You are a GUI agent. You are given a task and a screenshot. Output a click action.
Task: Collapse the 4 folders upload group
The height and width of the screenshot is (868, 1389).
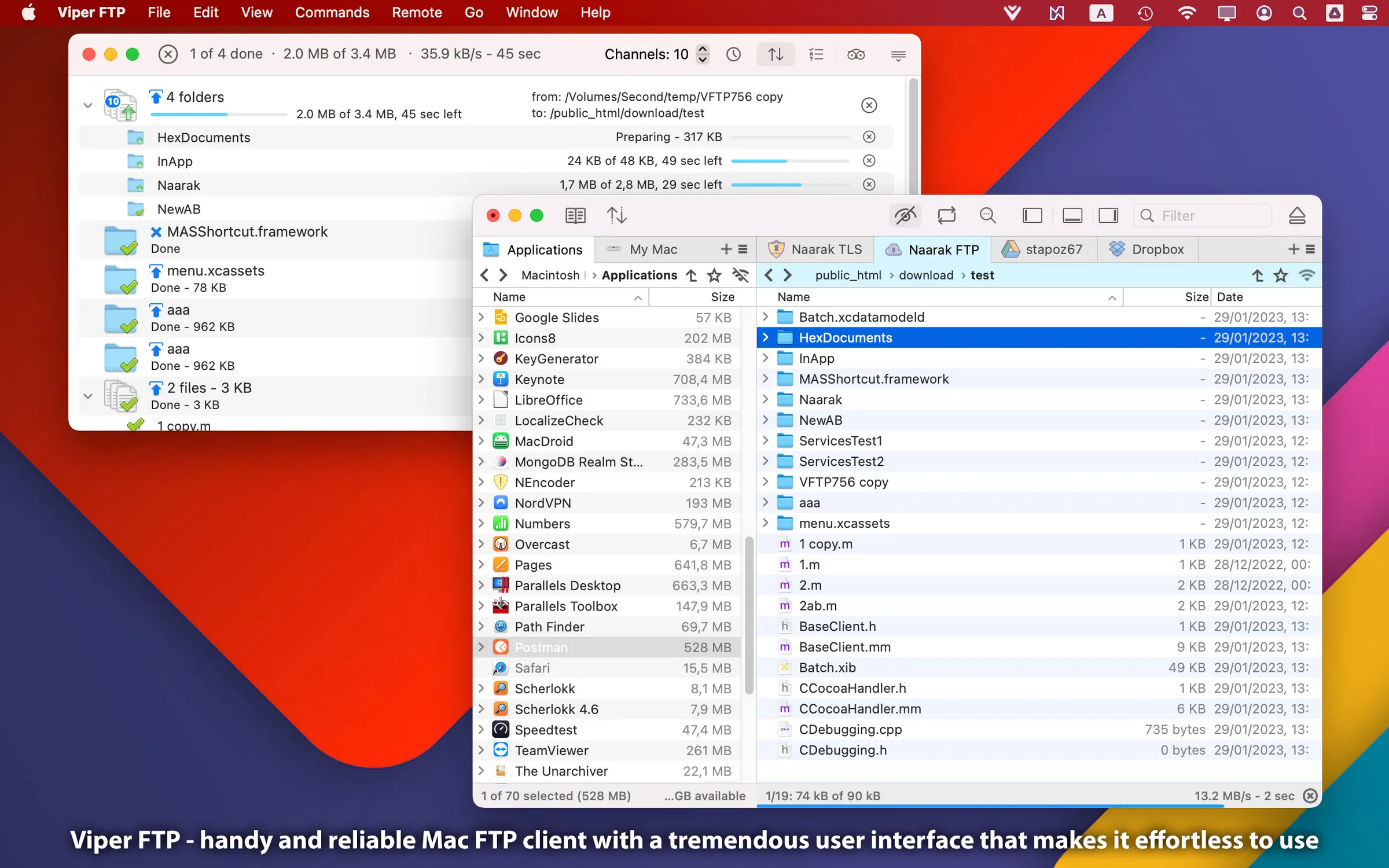88,105
